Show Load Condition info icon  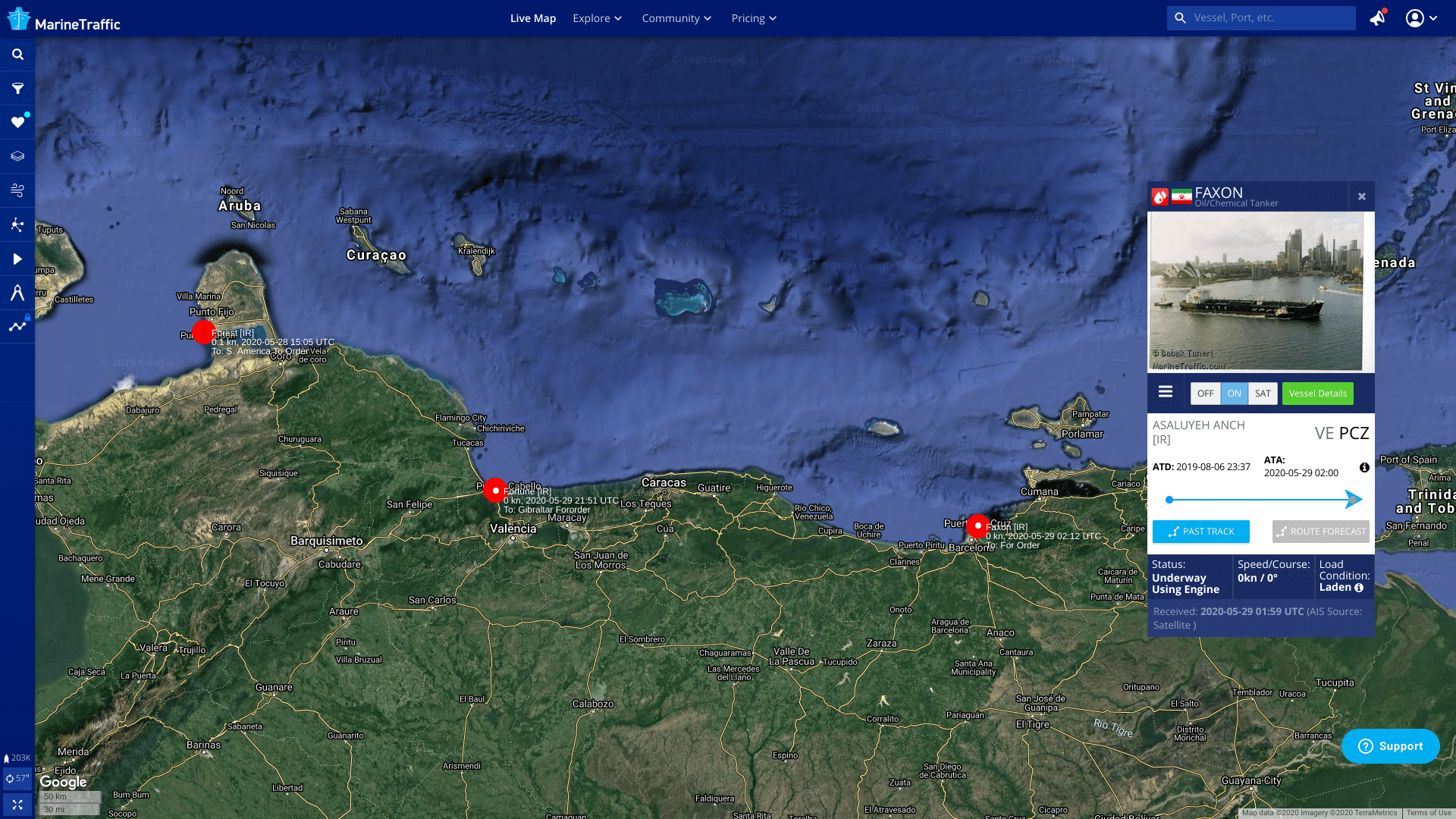point(1359,588)
